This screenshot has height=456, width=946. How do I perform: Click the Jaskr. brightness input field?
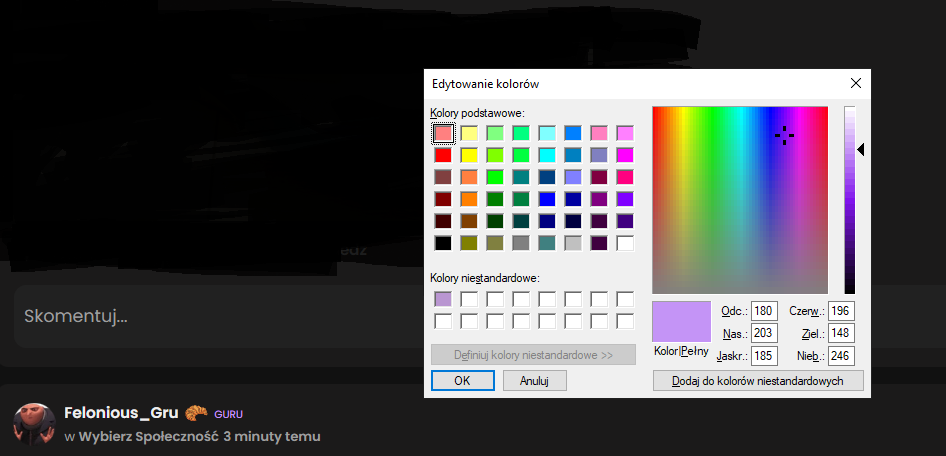point(765,355)
